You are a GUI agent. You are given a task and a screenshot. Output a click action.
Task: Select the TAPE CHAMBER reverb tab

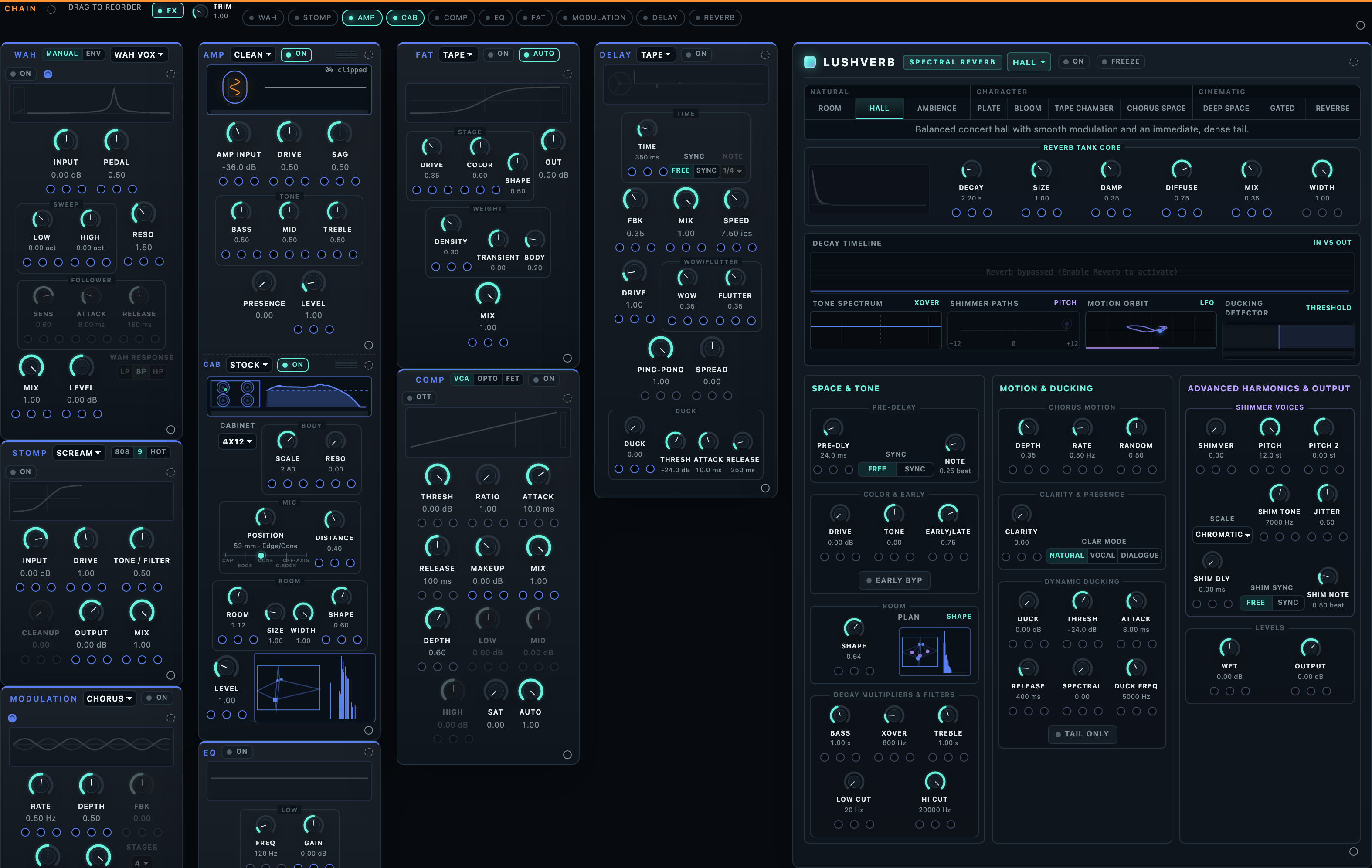pos(1084,108)
